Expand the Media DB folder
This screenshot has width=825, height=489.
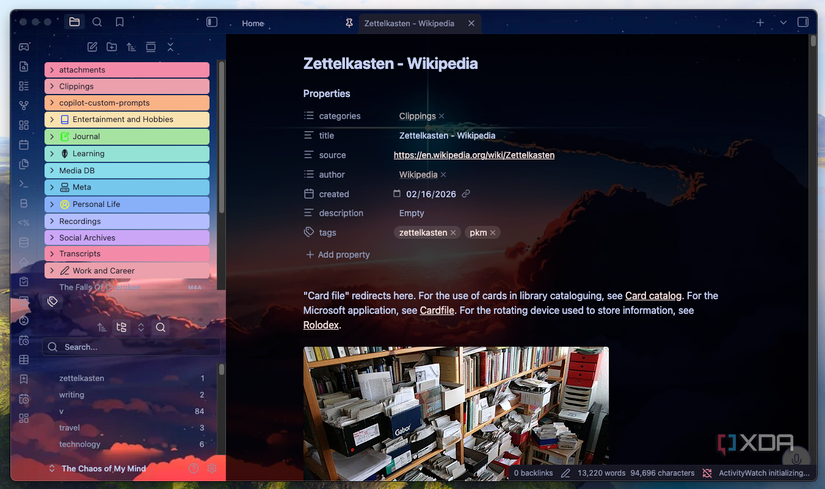pyautogui.click(x=127, y=171)
